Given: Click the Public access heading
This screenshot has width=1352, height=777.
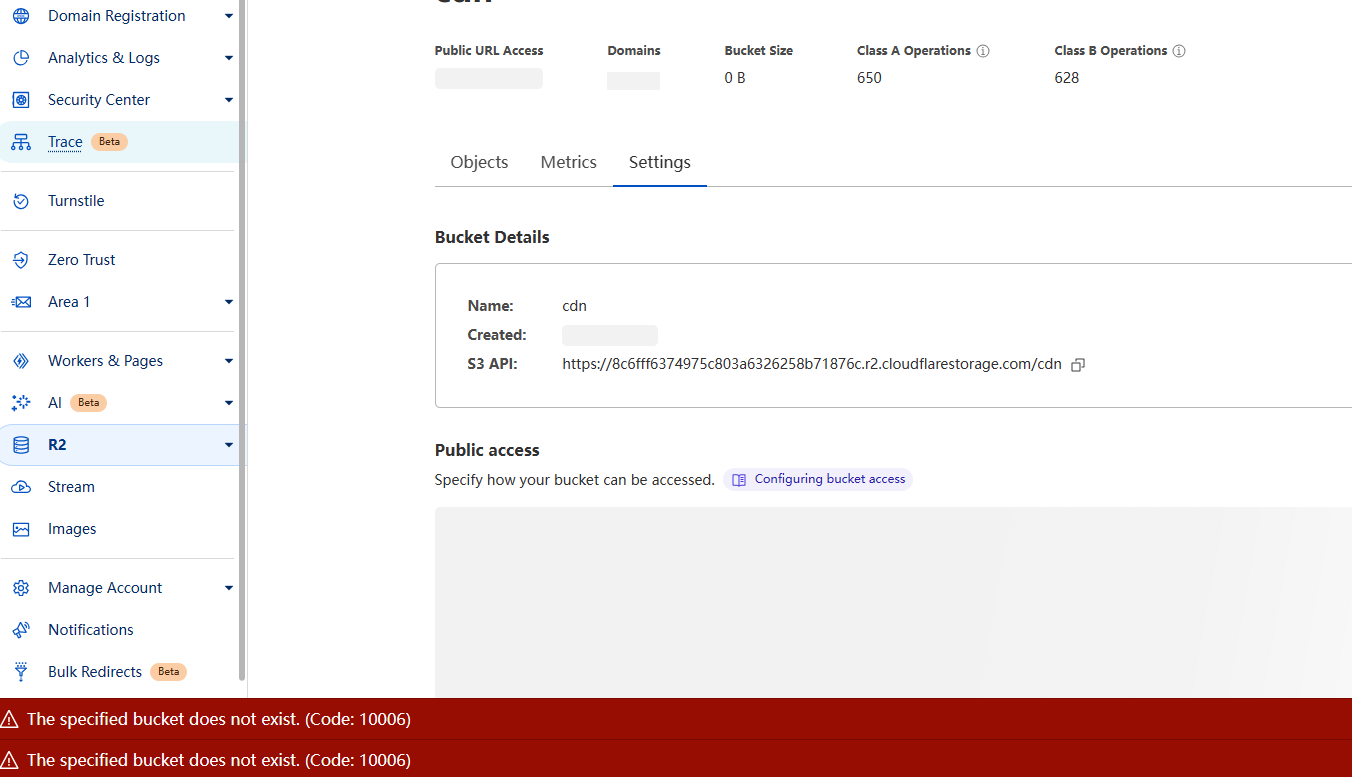Looking at the screenshot, I should [487, 450].
